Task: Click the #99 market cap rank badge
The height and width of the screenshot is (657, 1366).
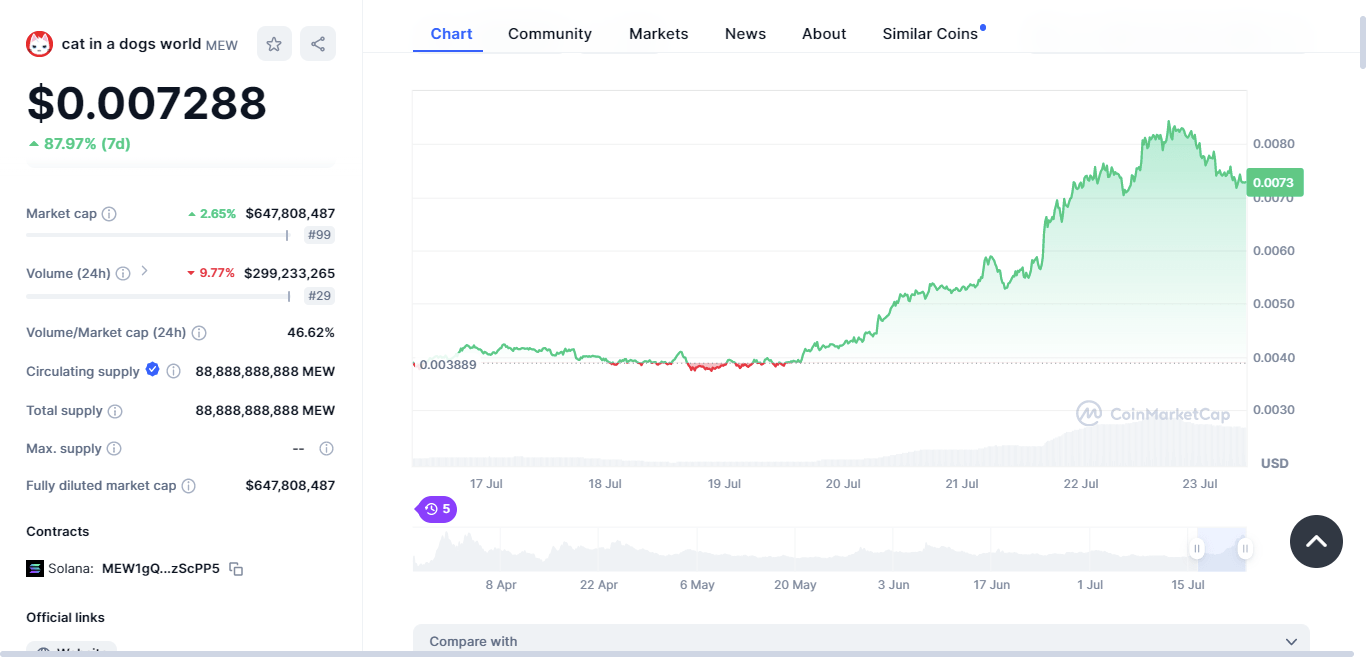Action: pyautogui.click(x=320, y=236)
